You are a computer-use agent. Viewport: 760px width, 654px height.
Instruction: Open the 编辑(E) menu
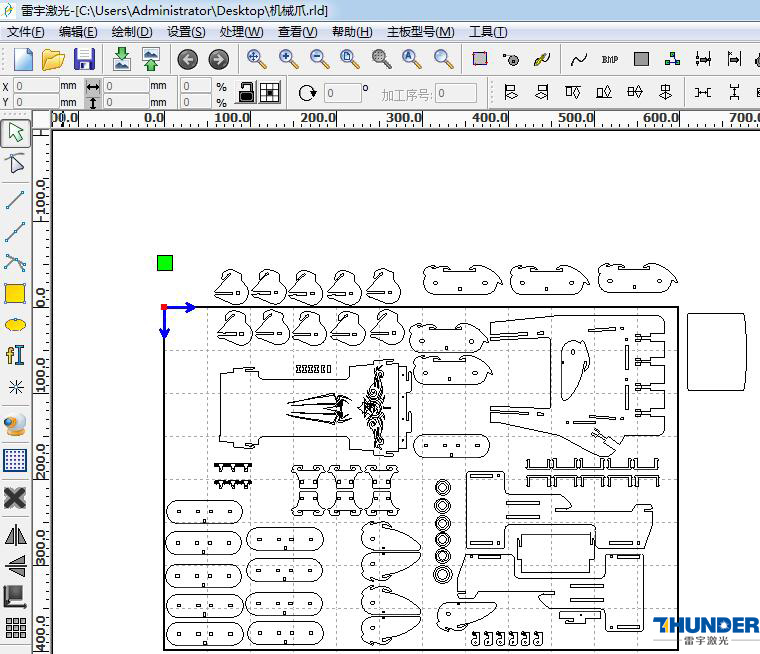(x=78, y=32)
